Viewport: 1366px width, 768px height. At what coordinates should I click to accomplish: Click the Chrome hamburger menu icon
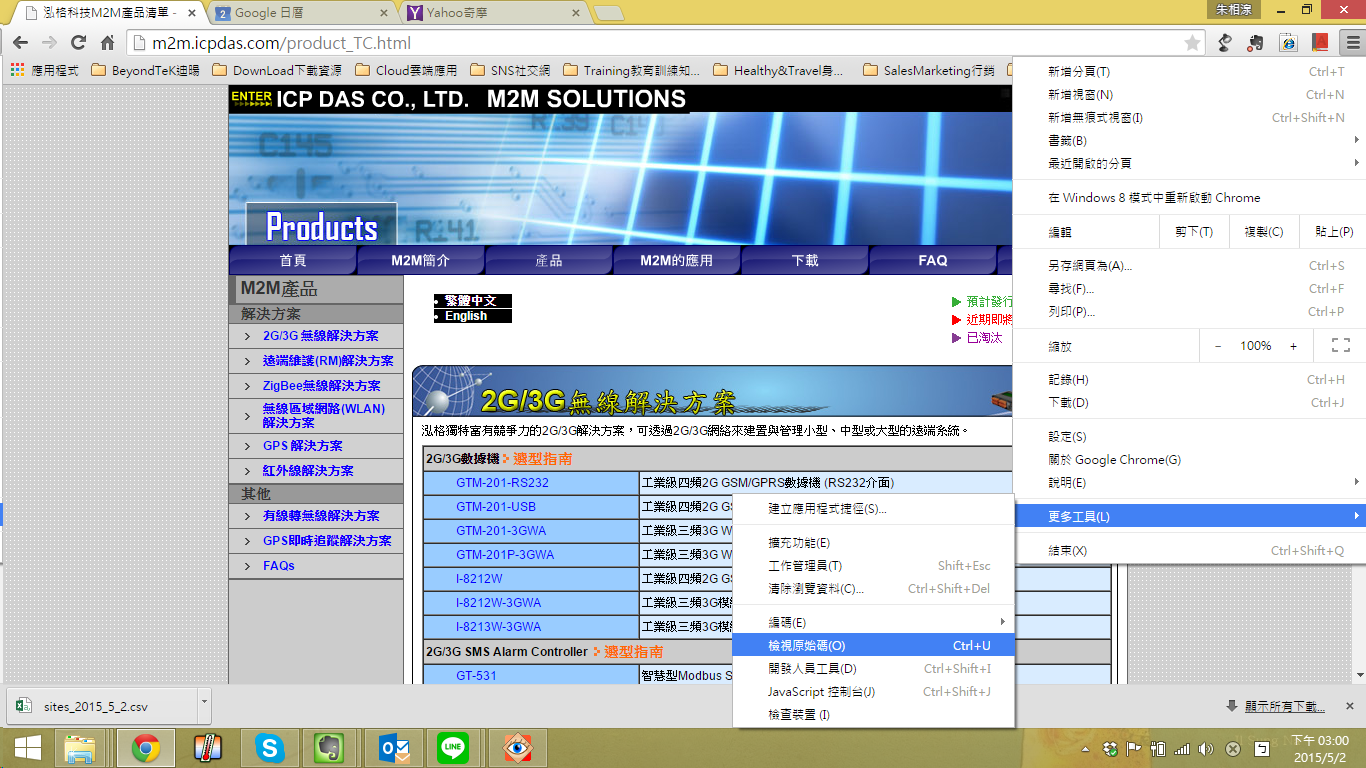pyautogui.click(x=1352, y=43)
